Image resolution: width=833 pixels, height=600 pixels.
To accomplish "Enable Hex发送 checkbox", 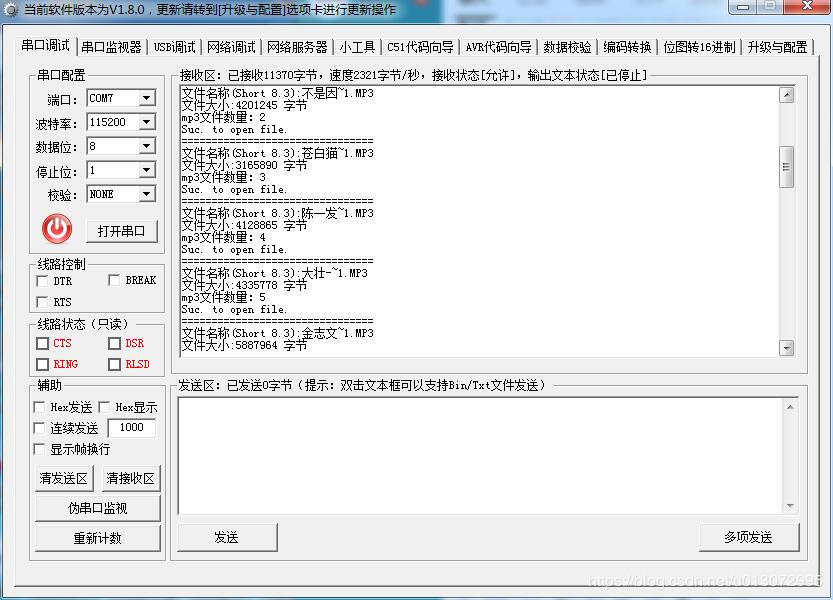I will coord(39,407).
